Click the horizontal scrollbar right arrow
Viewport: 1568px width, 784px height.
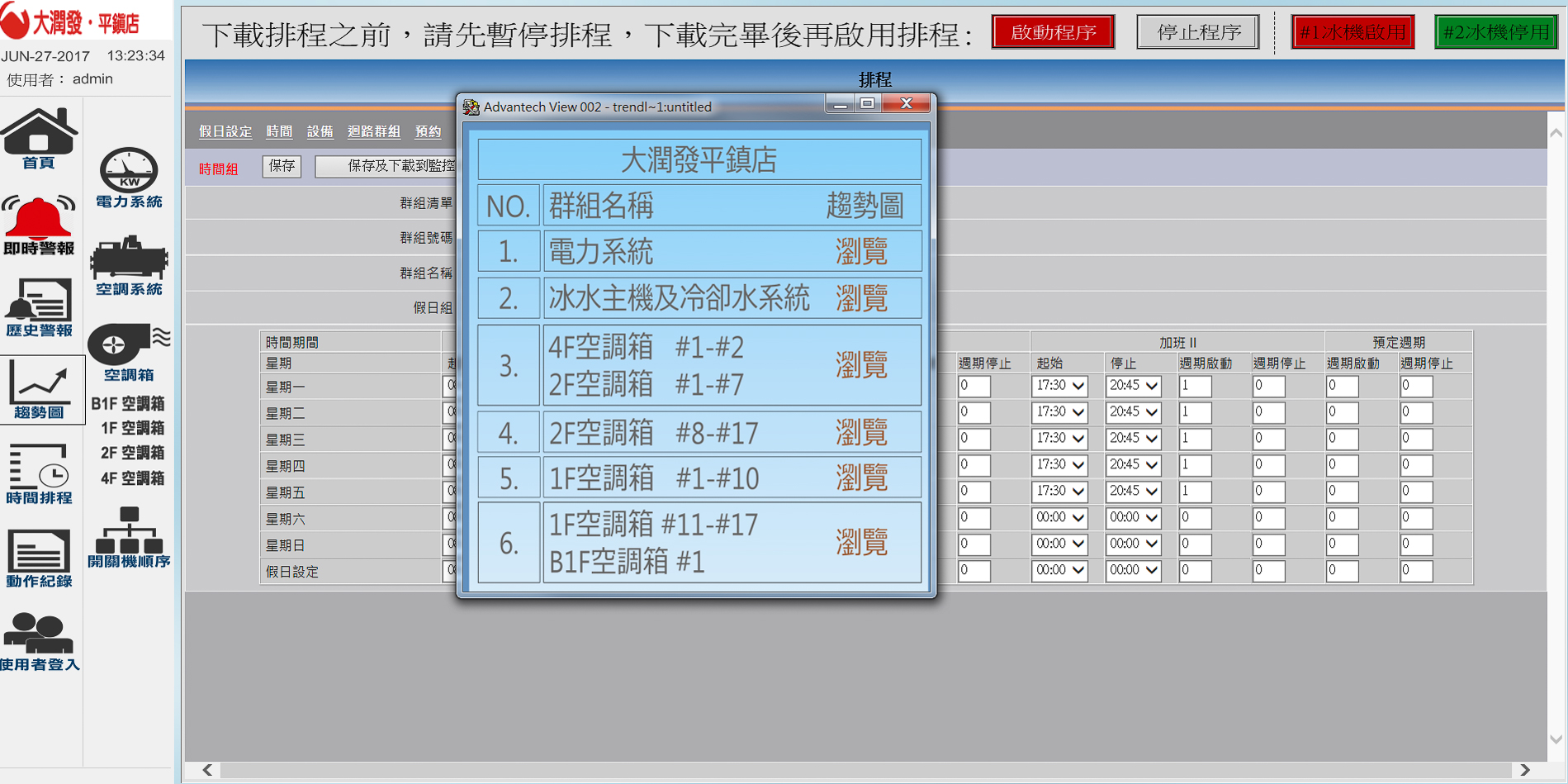[1525, 770]
